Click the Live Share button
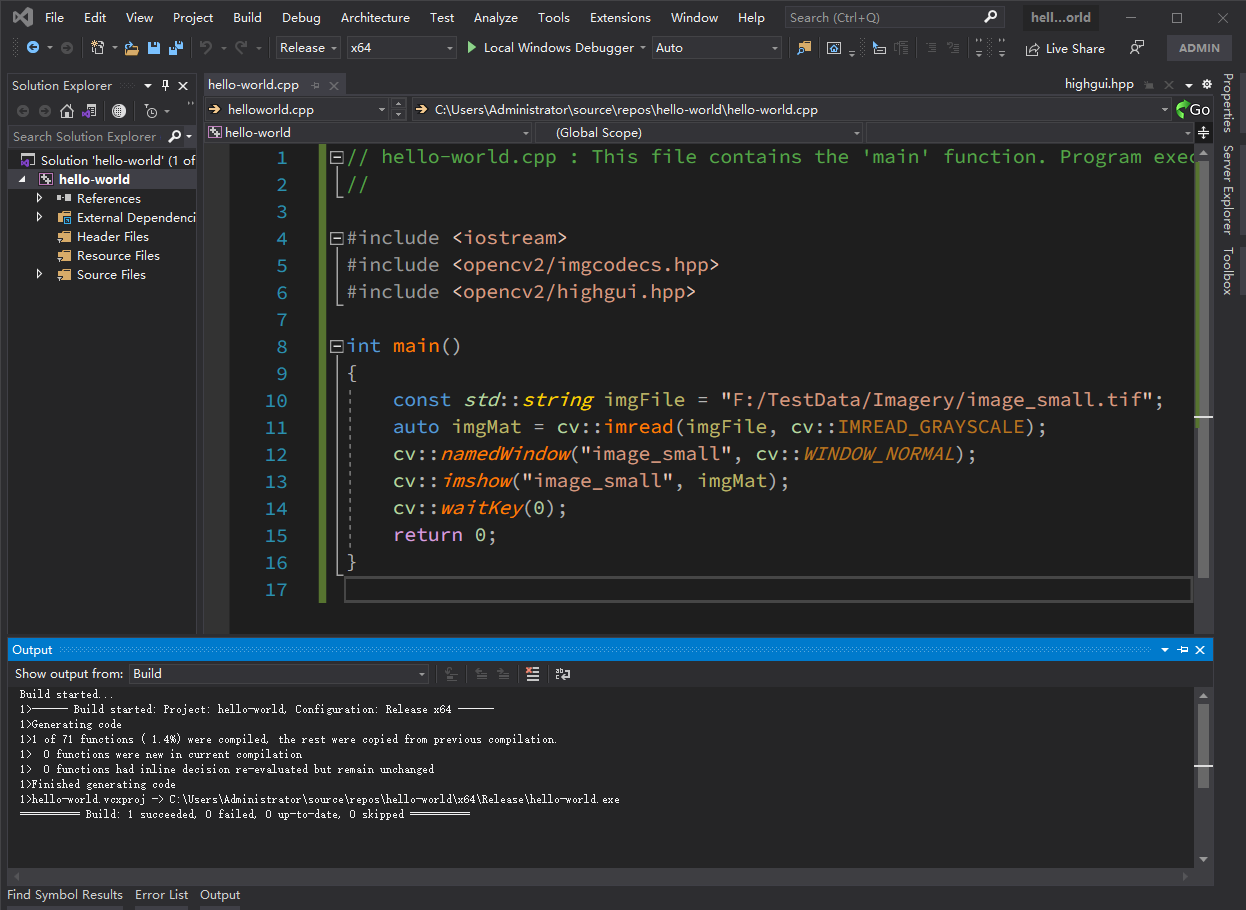The width and height of the screenshot is (1246, 910). pos(1066,48)
